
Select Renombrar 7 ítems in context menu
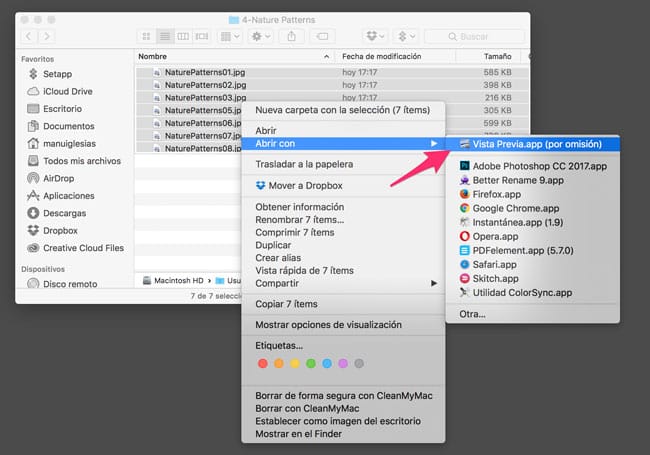[299, 219]
